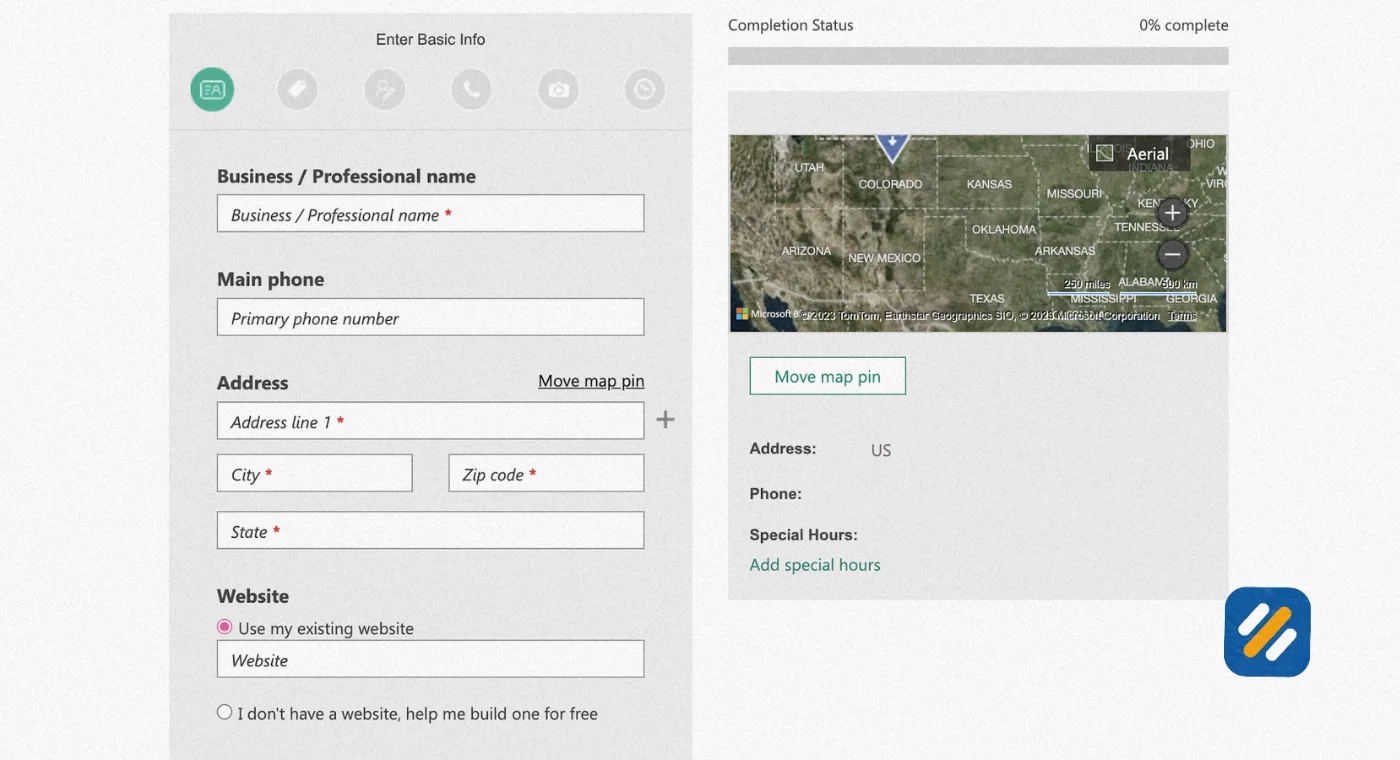Go to the clock hours step icon
The image size is (1400, 760).
[645, 90]
